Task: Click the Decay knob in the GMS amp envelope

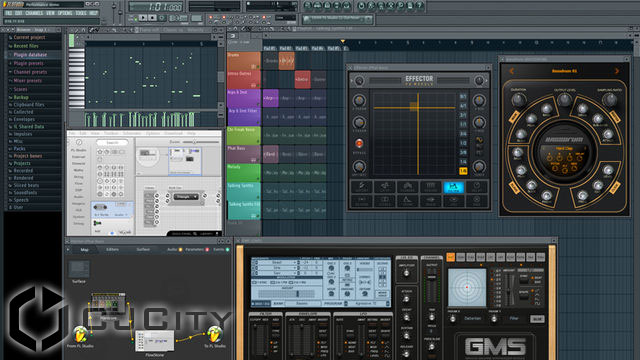Action: tap(406, 317)
